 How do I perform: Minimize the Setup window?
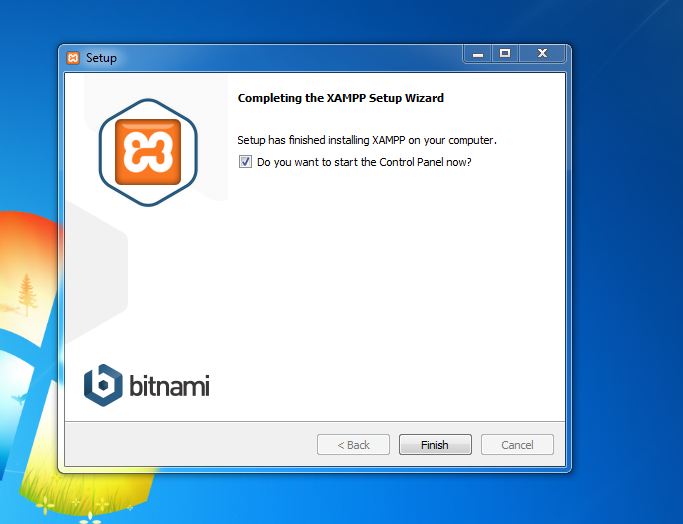point(478,54)
